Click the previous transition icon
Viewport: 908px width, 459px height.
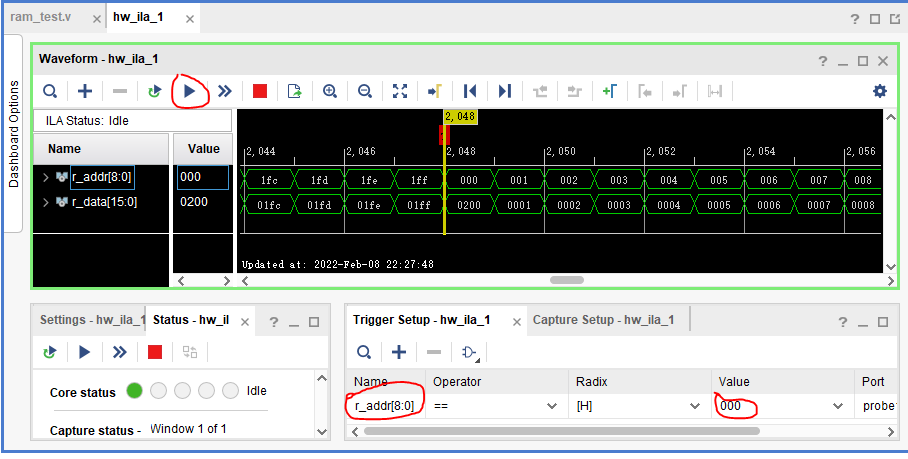tap(540, 91)
